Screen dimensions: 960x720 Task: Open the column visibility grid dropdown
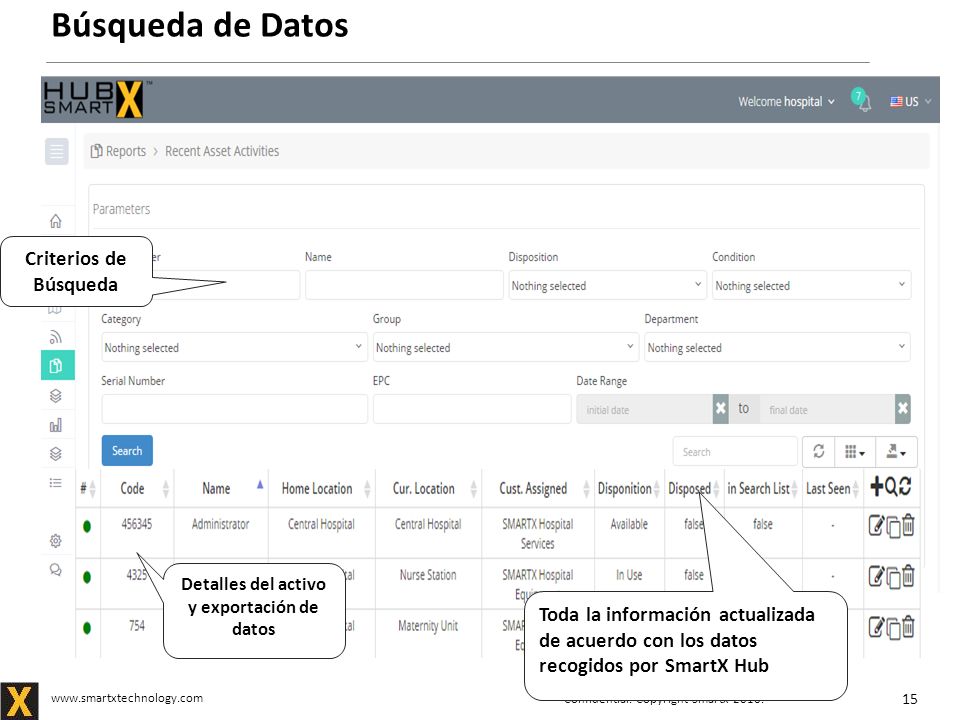855,452
